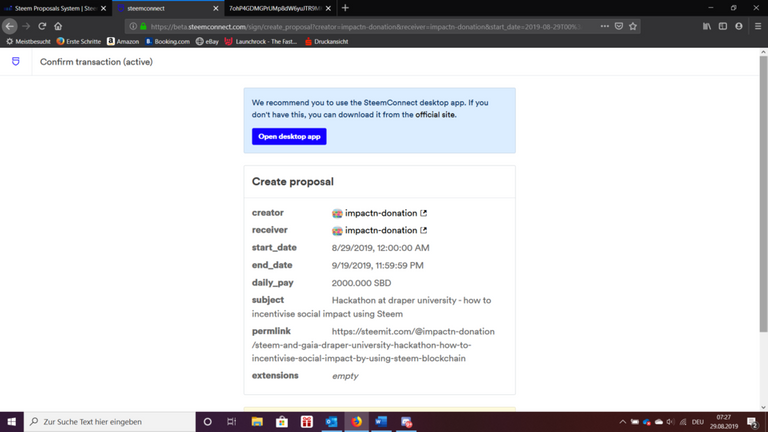Image resolution: width=768 pixels, height=432 pixels.
Task: Open Druckansicht bookmark
Action: [x=326, y=42]
